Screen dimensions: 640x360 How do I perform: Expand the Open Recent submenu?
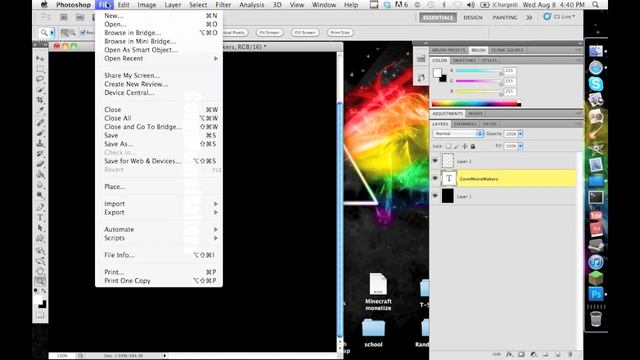point(159,58)
